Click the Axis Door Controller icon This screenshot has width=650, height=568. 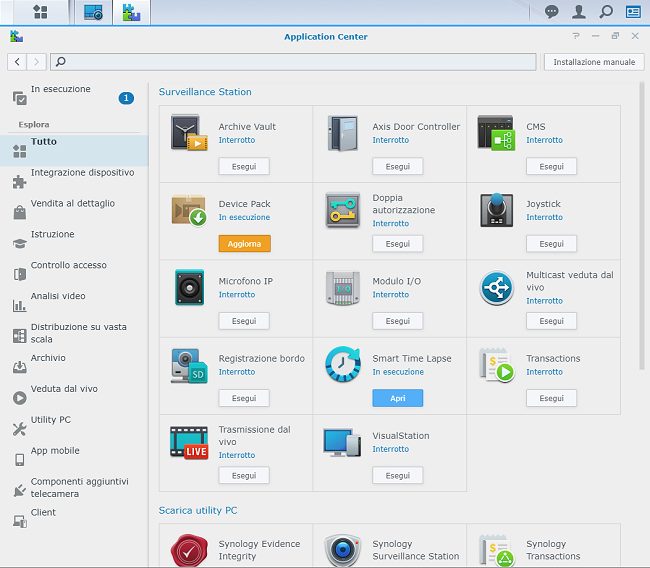coord(343,133)
